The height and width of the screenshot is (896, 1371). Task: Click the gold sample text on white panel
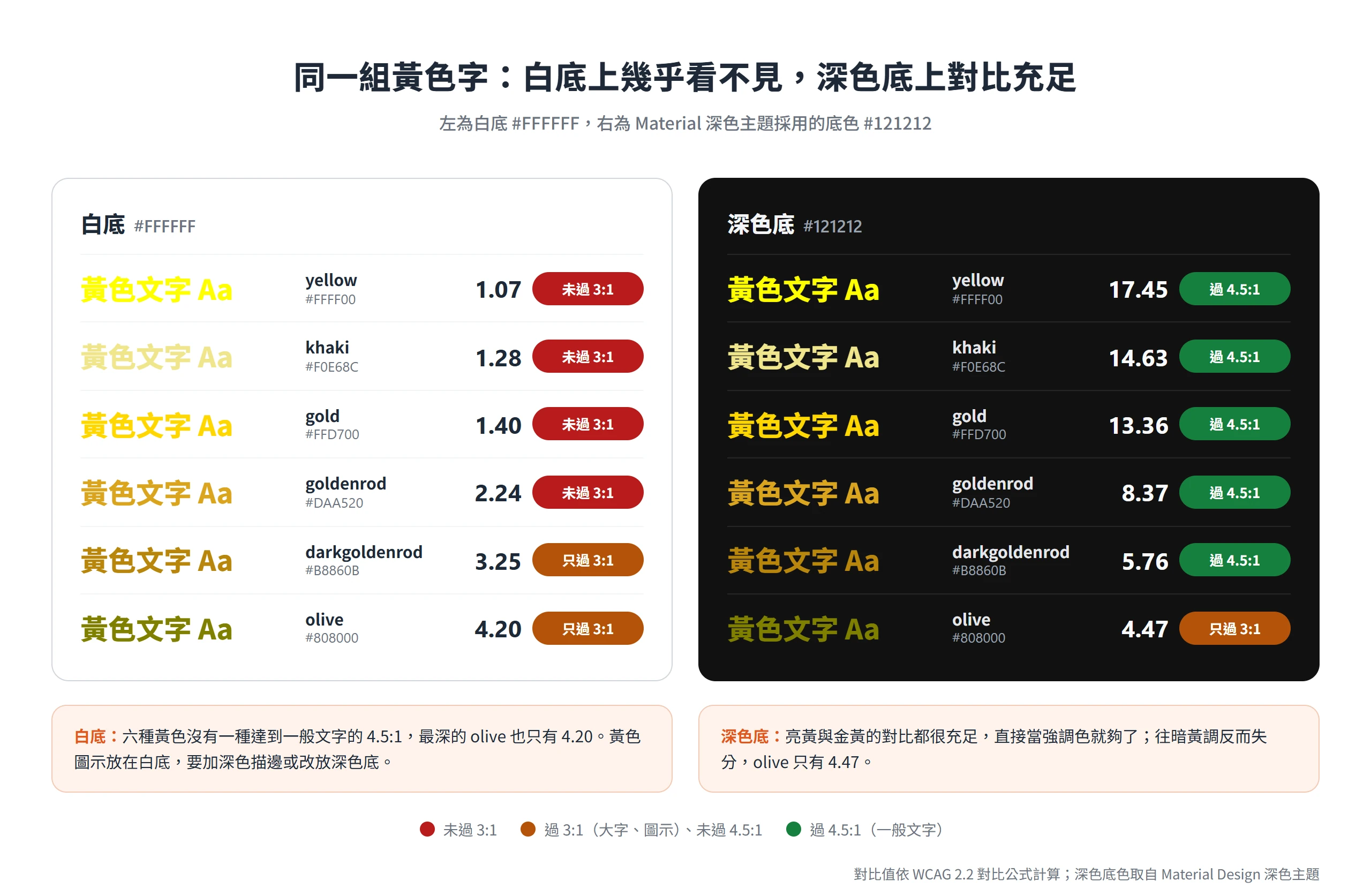click(x=156, y=425)
